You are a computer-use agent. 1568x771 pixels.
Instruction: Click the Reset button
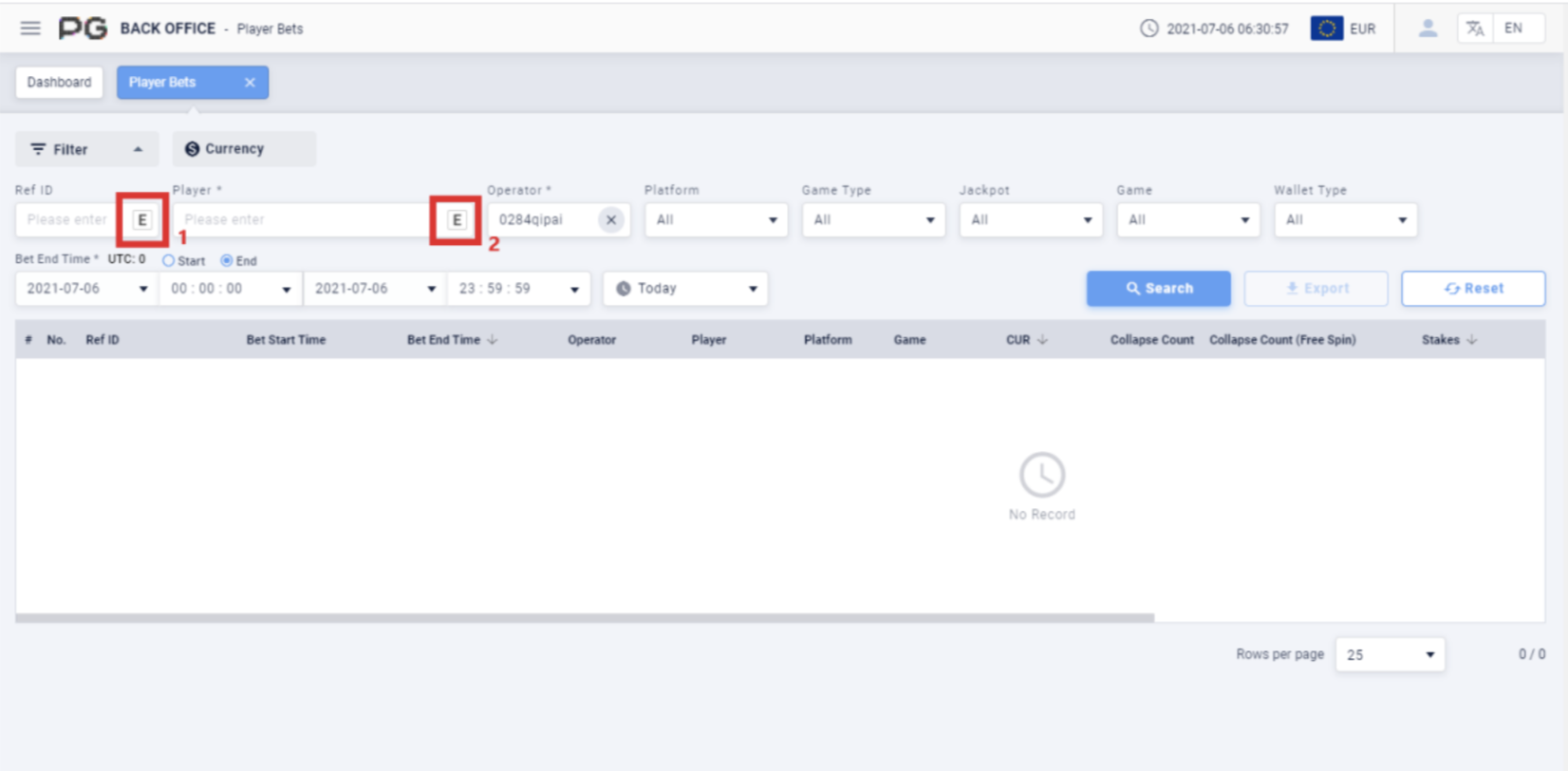pos(1473,289)
